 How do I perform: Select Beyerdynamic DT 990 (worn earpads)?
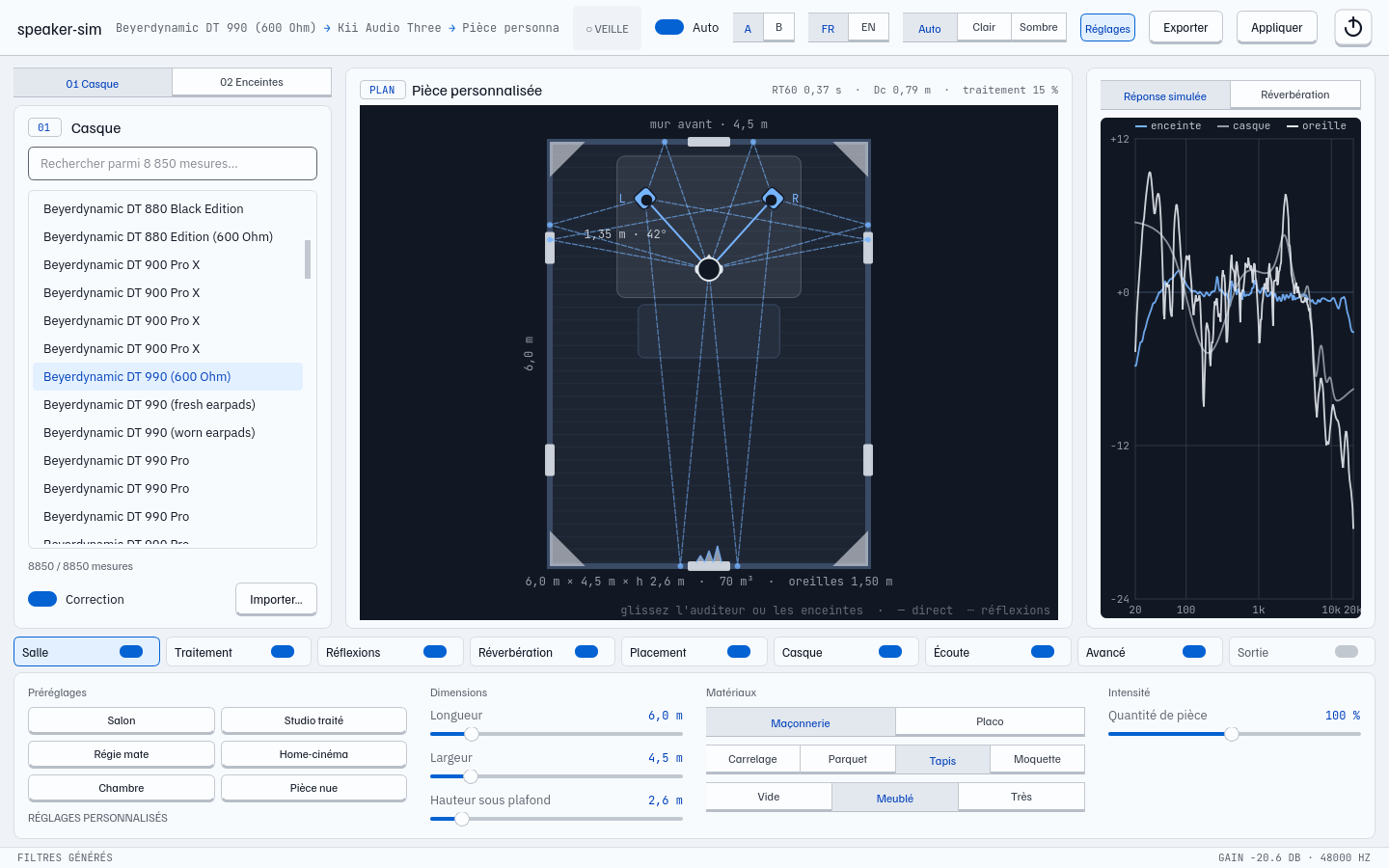(168, 432)
